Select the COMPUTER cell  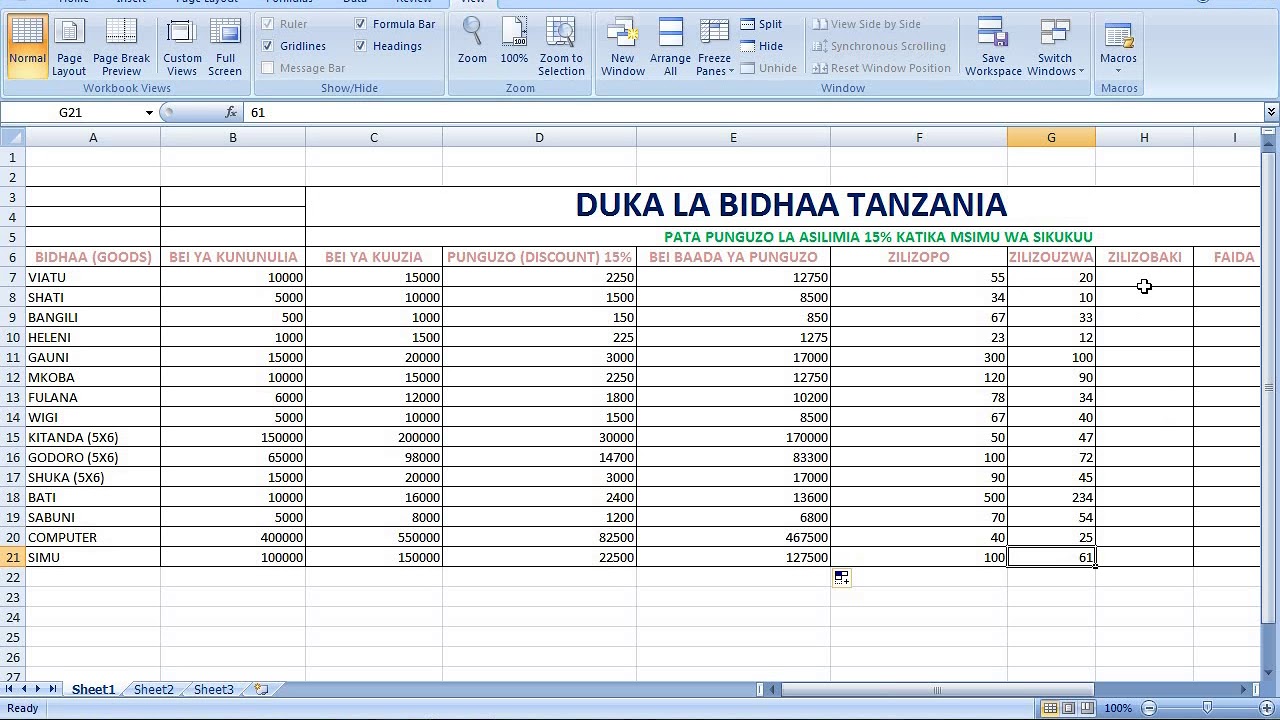click(x=93, y=537)
